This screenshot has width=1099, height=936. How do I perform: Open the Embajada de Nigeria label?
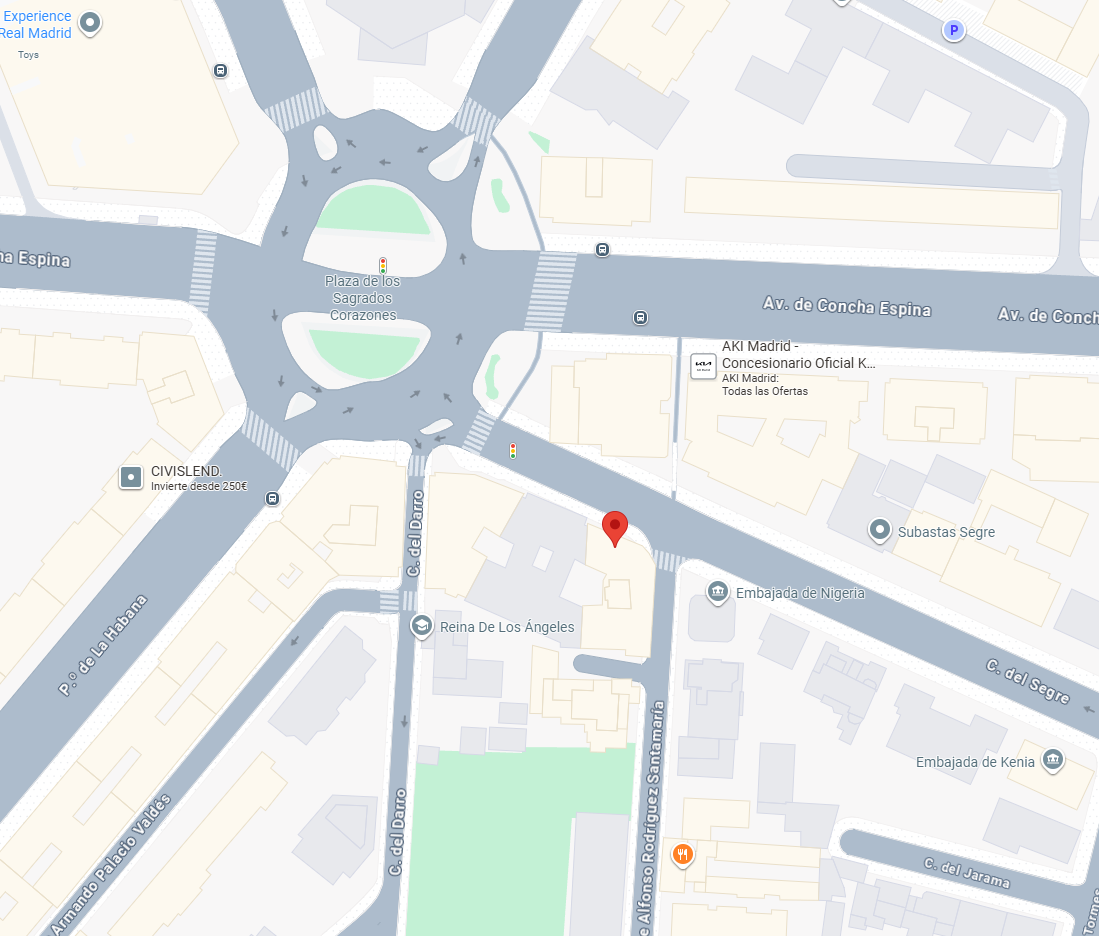(800, 593)
